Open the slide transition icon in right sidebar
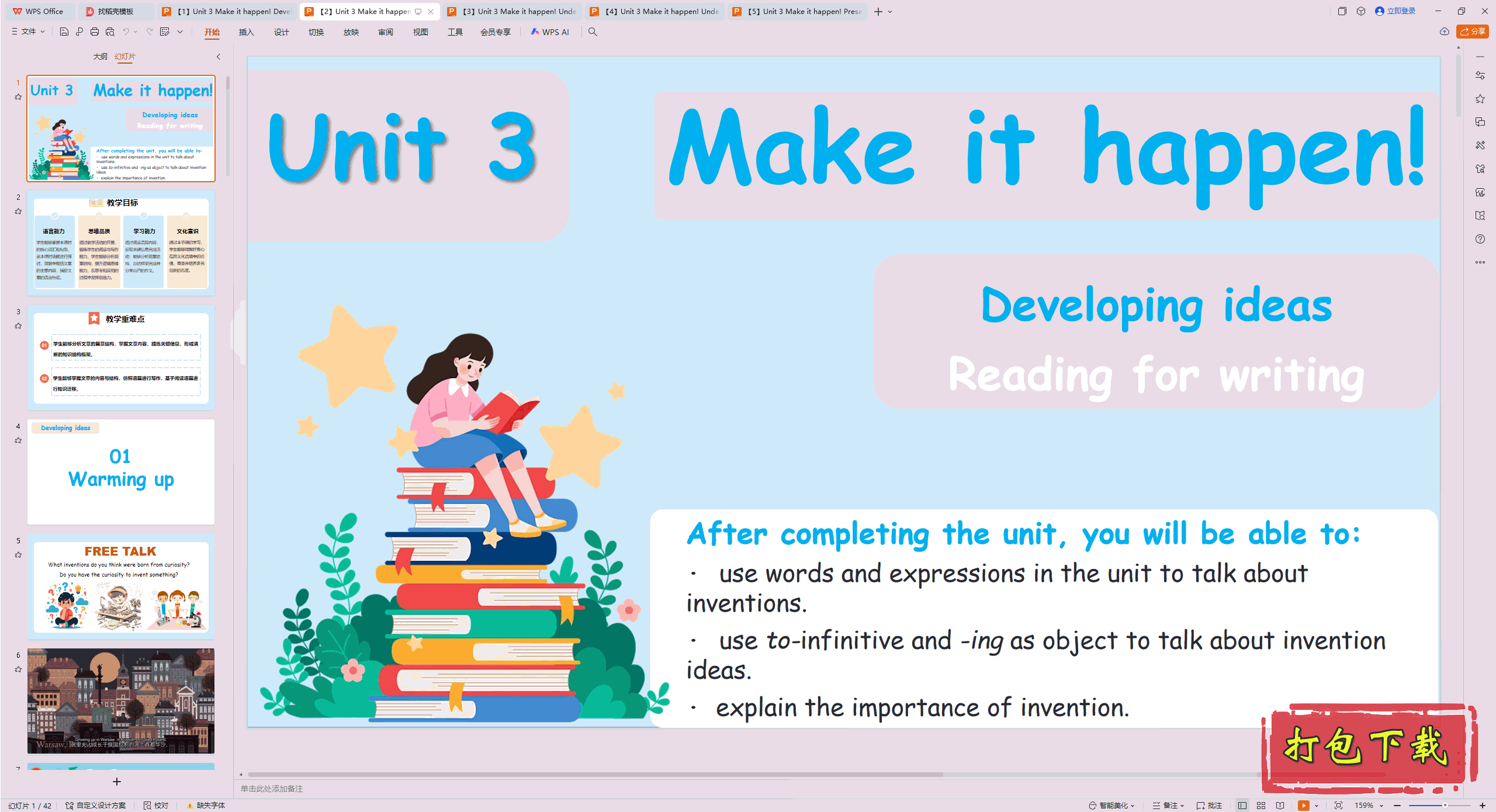This screenshot has width=1496, height=812. tap(1480, 122)
